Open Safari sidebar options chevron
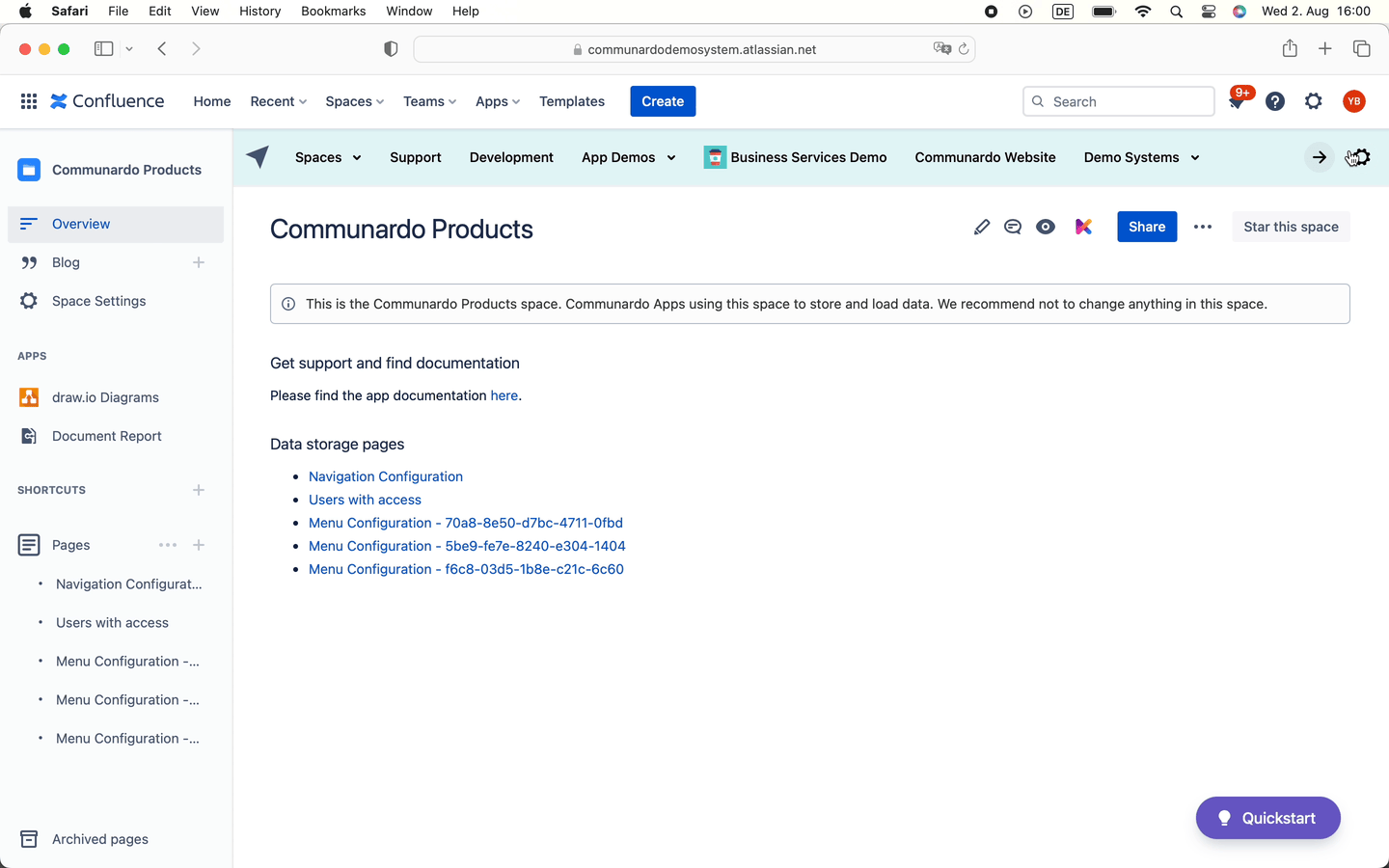This screenshot has width=1389, height=868. pos(129,48)
